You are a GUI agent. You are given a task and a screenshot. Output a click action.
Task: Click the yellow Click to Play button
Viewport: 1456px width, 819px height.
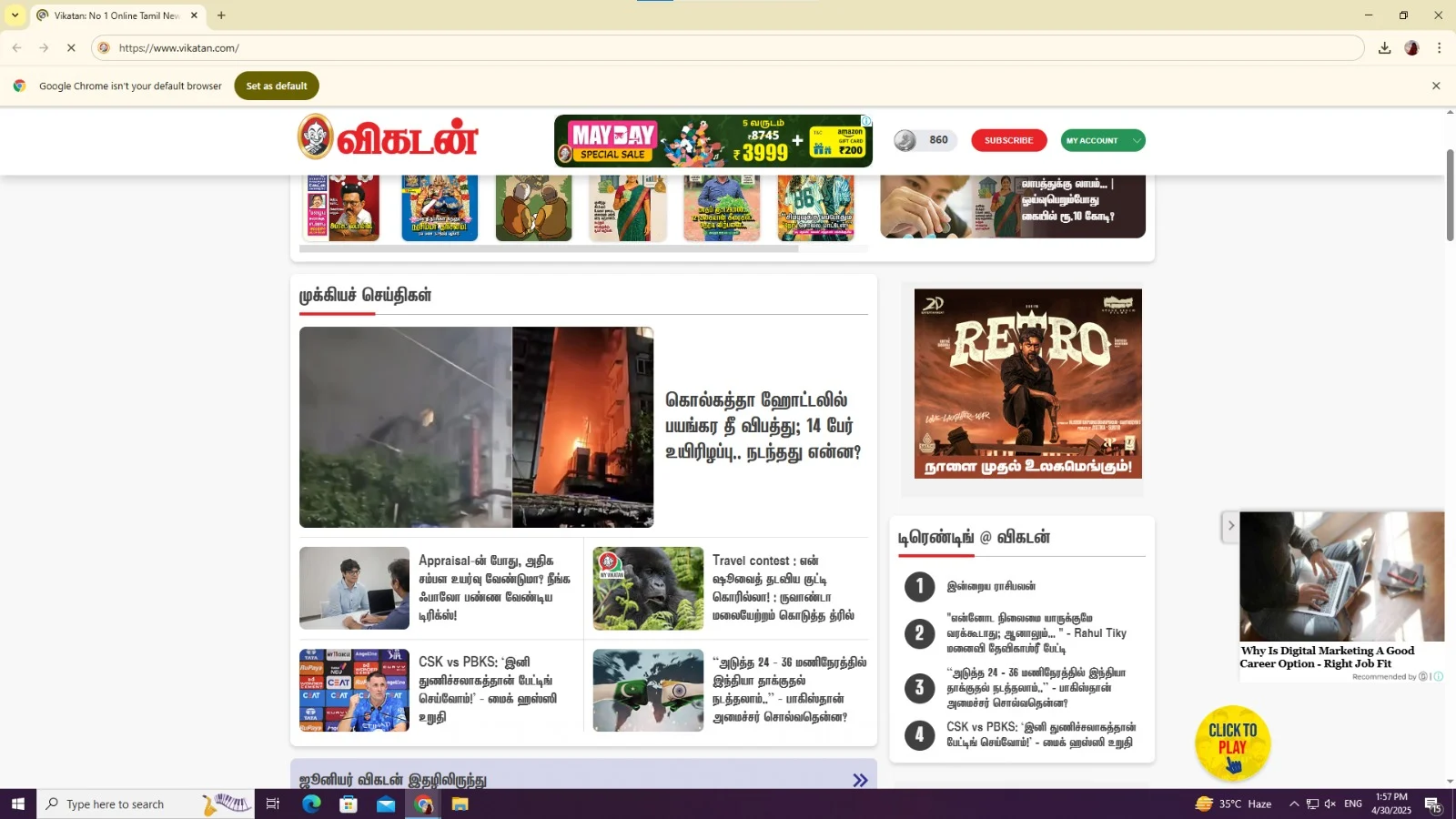click(x=1232, y=743)
